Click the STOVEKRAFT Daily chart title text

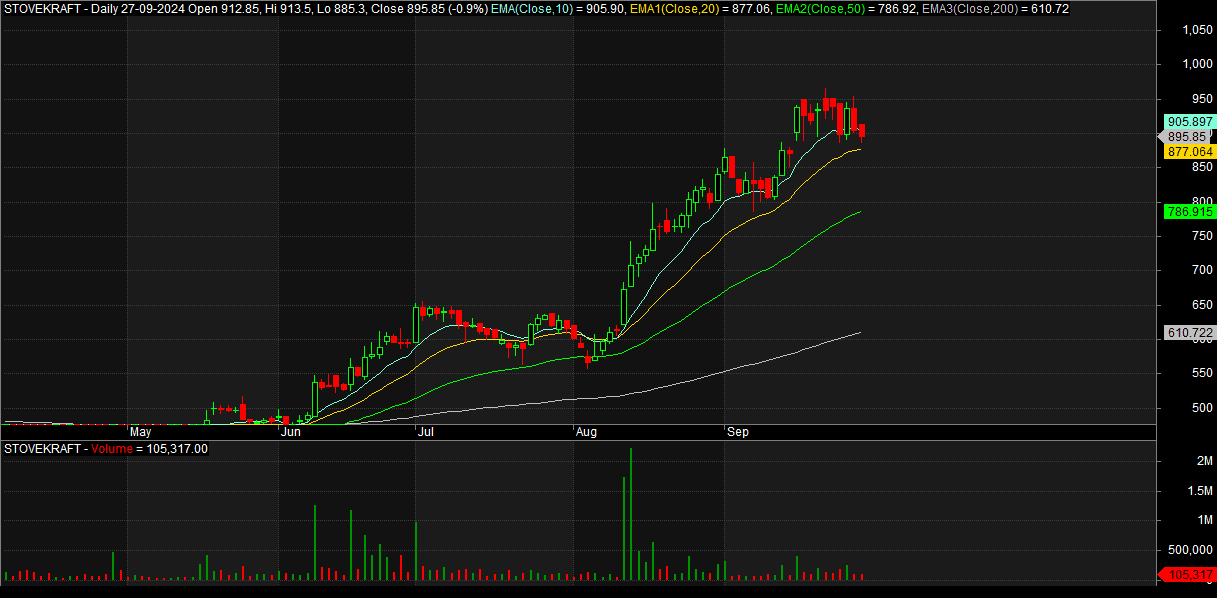coord(248,8)
